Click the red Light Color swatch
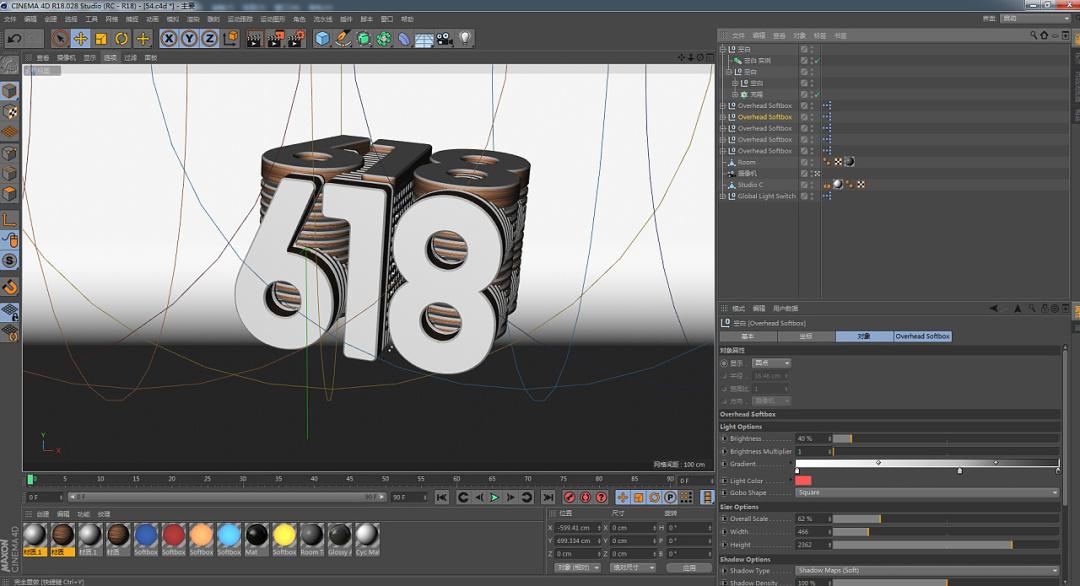This screenshot has width=1080, height=586. tap(803, 481)
